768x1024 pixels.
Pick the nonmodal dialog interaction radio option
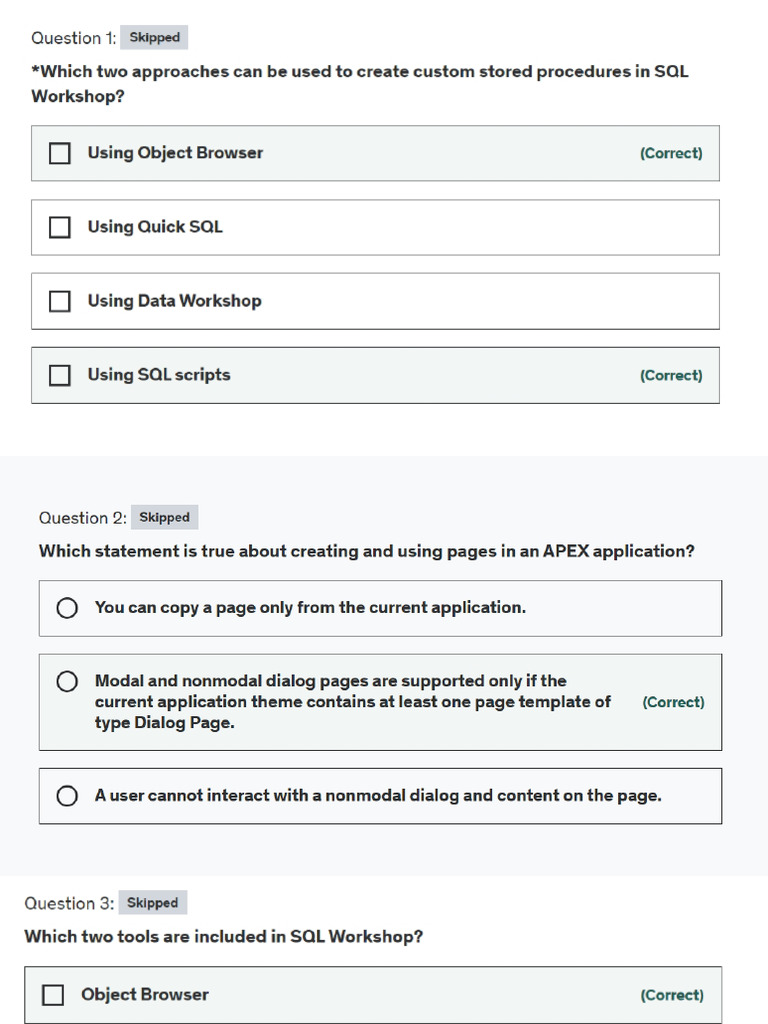point(67,796)
